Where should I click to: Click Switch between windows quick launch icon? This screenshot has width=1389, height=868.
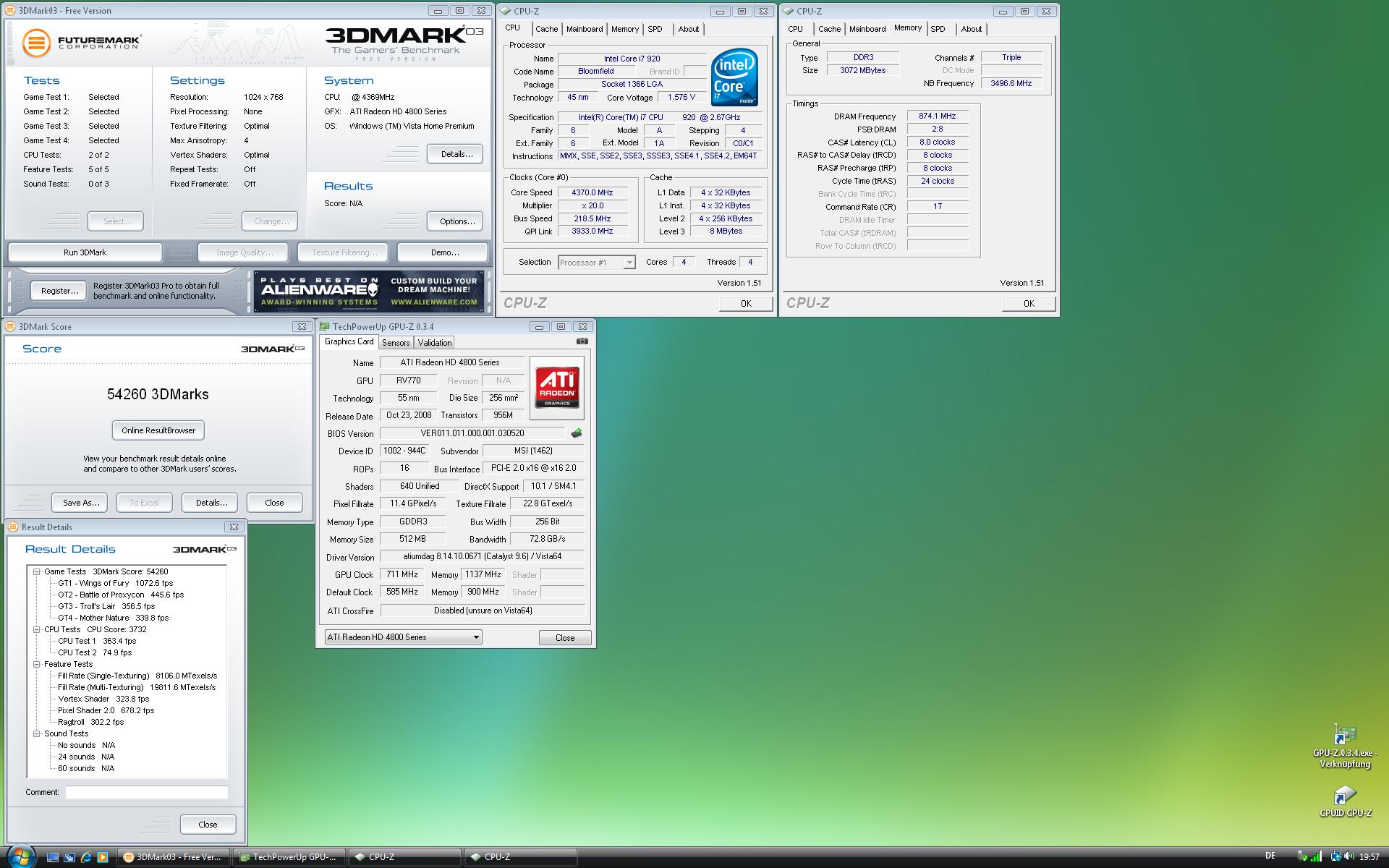69,857
